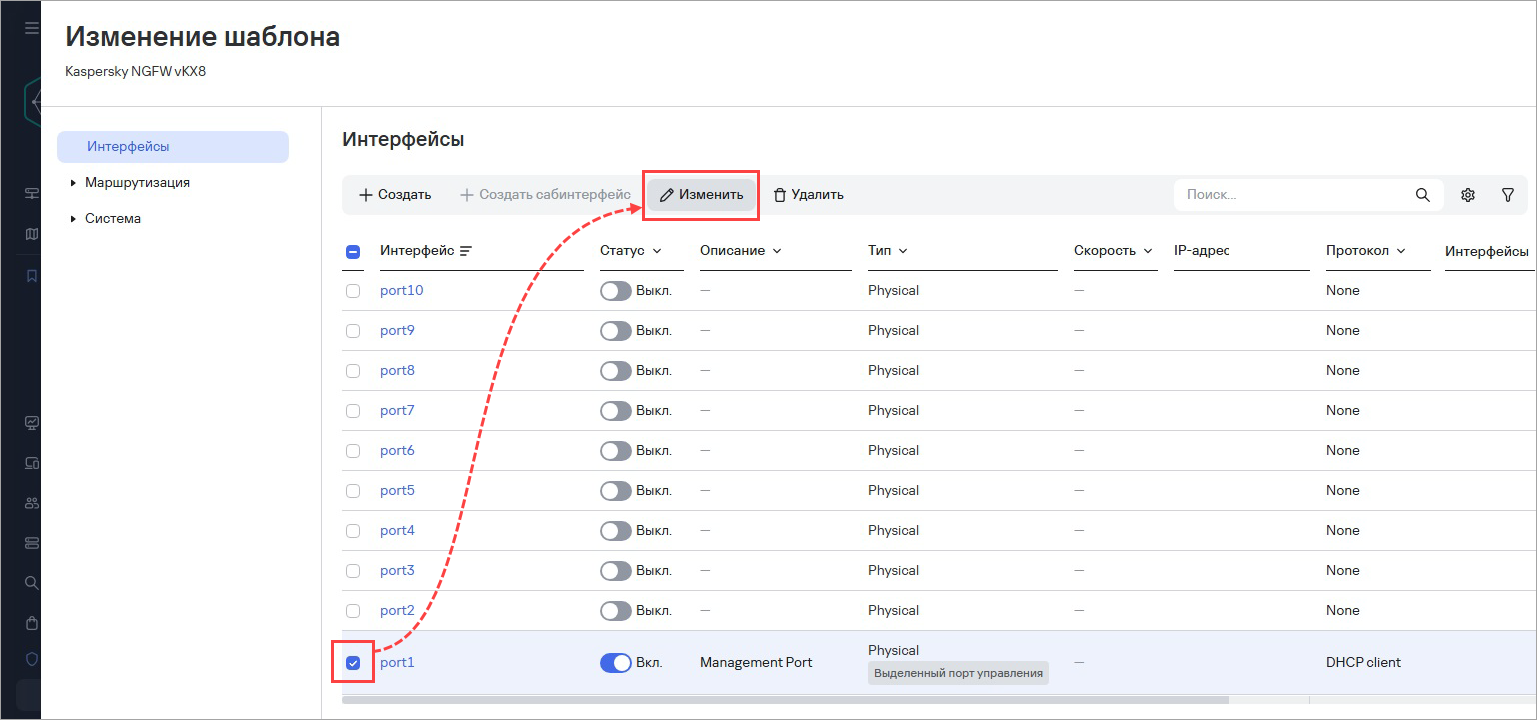Focus the Поиск search input
The width and height of the screenshot is (1537, 720).
coord(1295,195)
